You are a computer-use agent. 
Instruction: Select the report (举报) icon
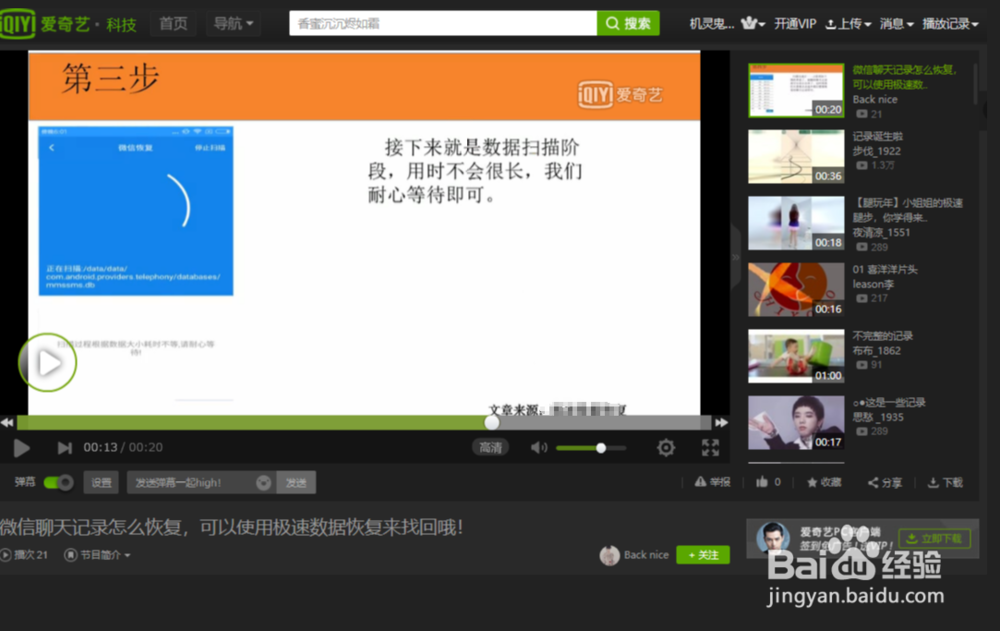coord(712,481)
